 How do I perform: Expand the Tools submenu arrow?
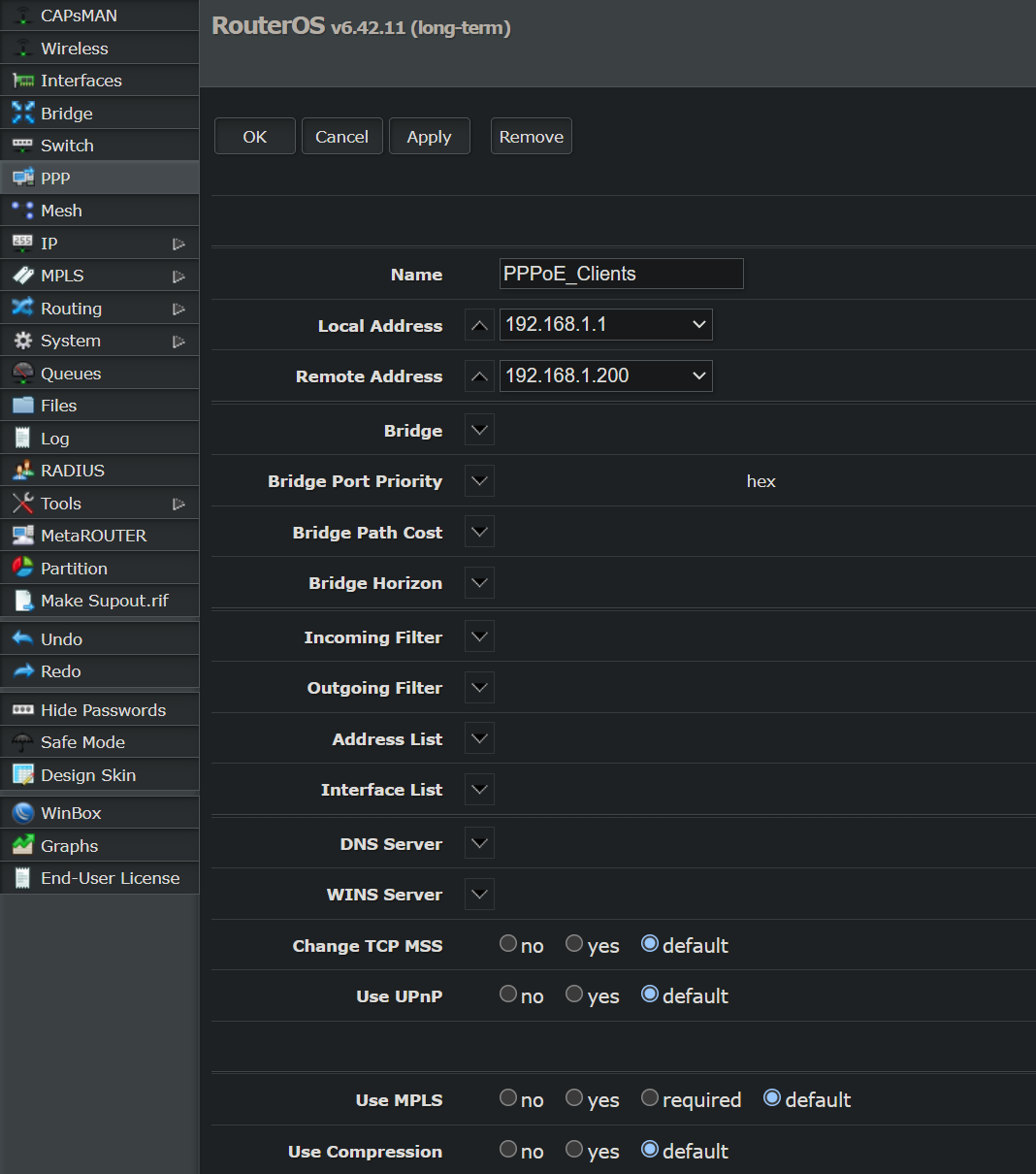178,504
